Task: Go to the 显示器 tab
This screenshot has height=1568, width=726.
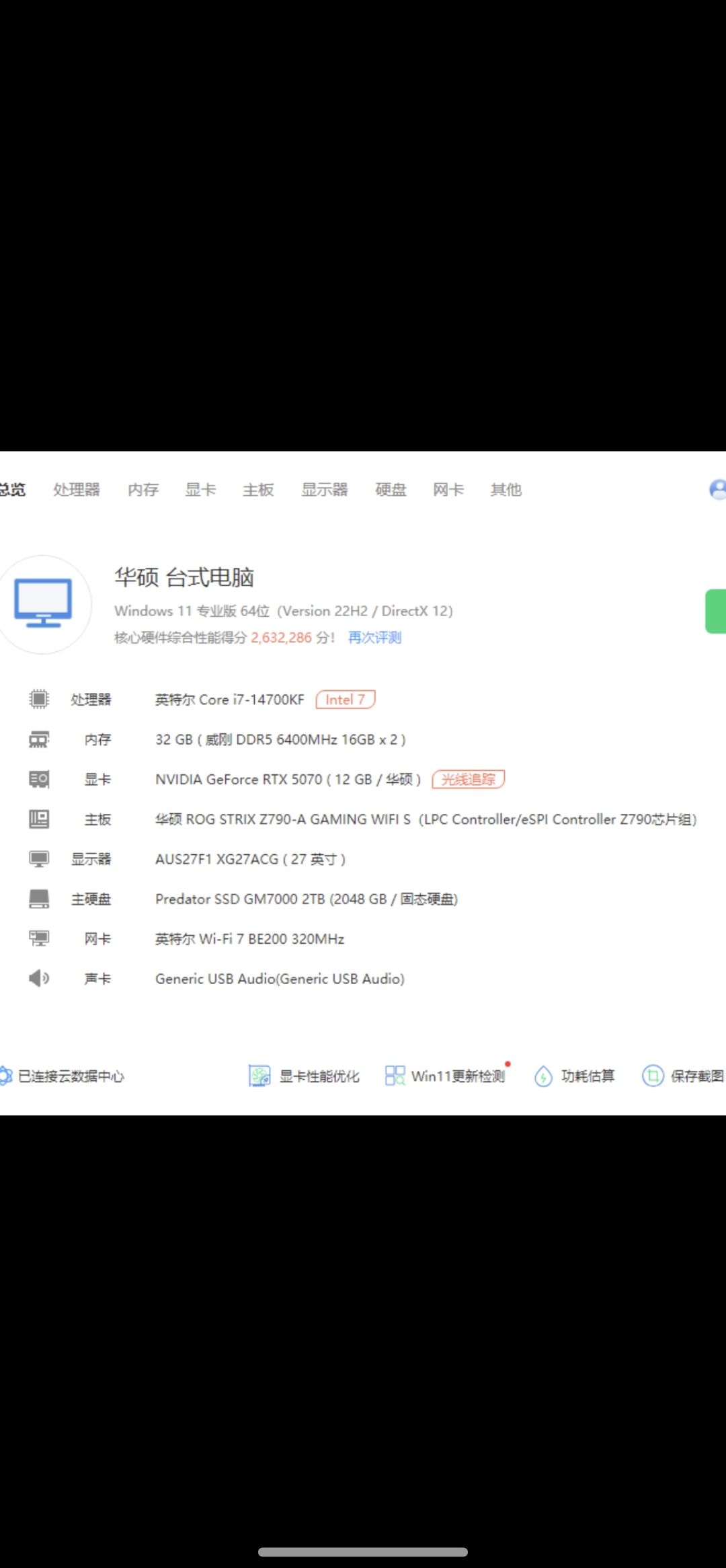Action: 325,490
